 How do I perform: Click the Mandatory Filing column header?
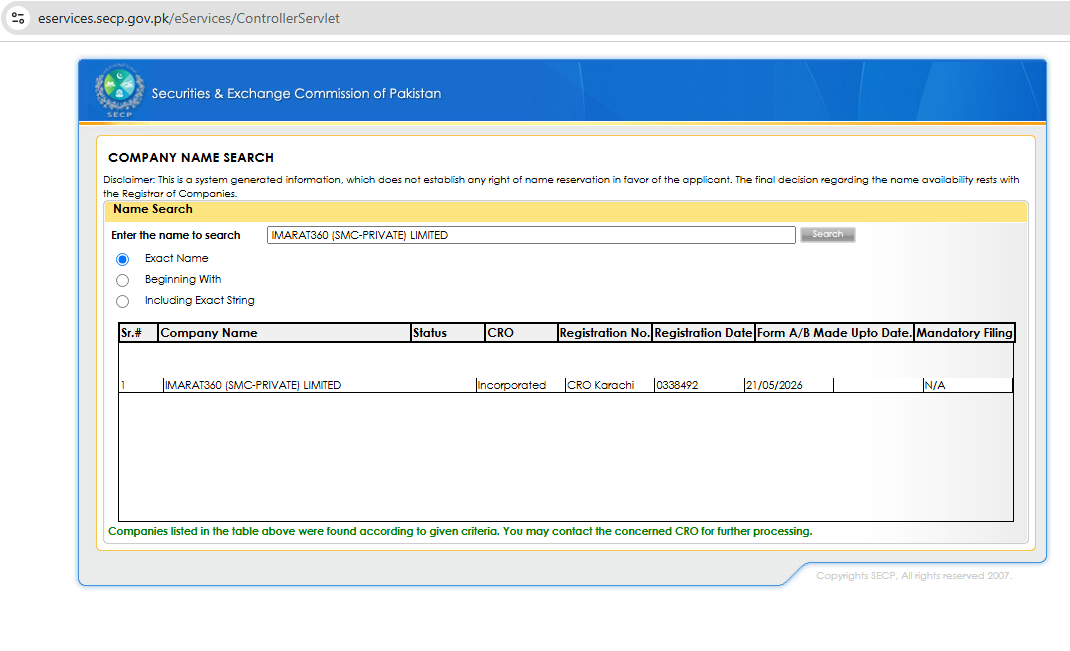point(964,333)
